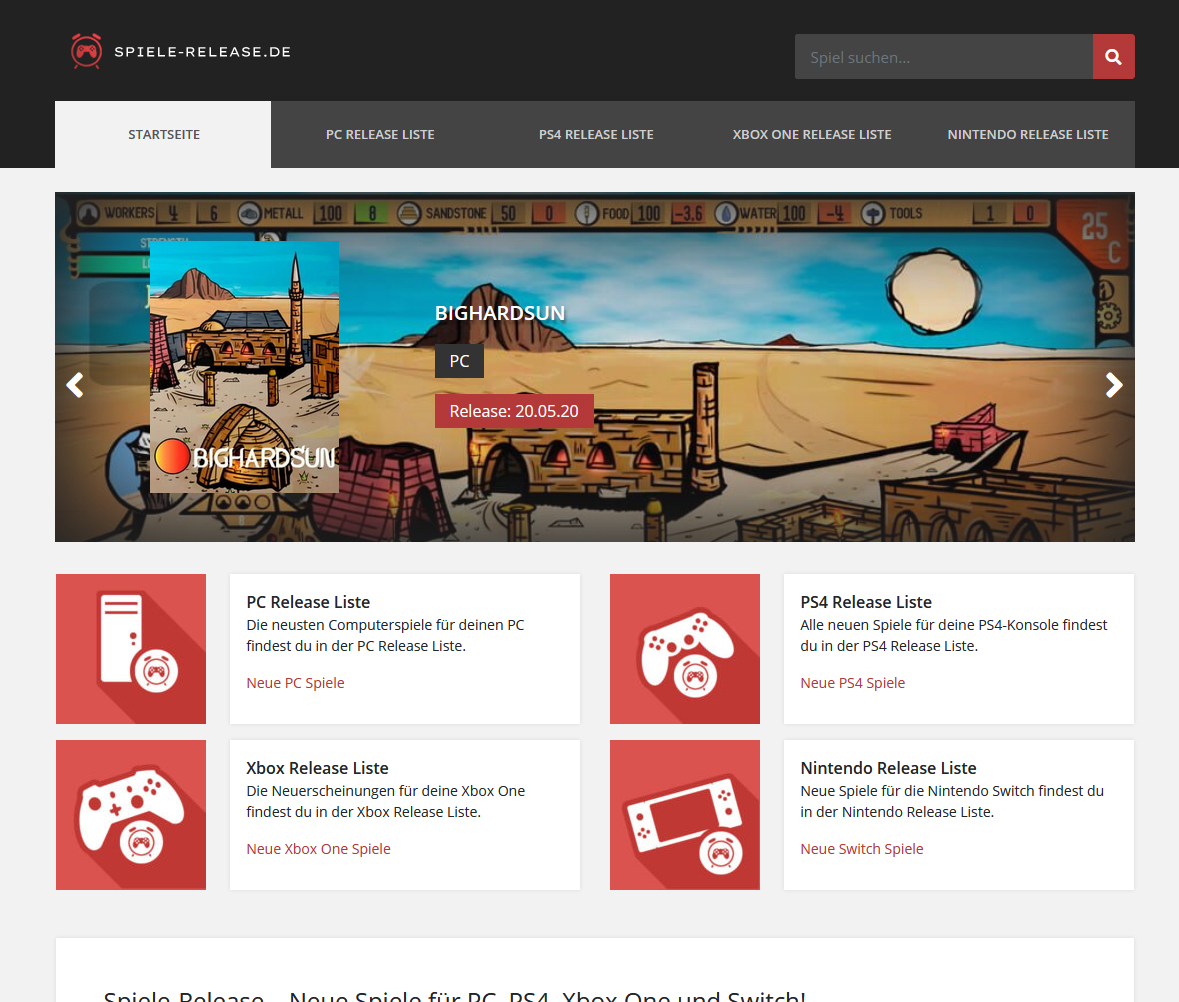
Task: Click the PC platform badge in slider
Action: [459, 361]
